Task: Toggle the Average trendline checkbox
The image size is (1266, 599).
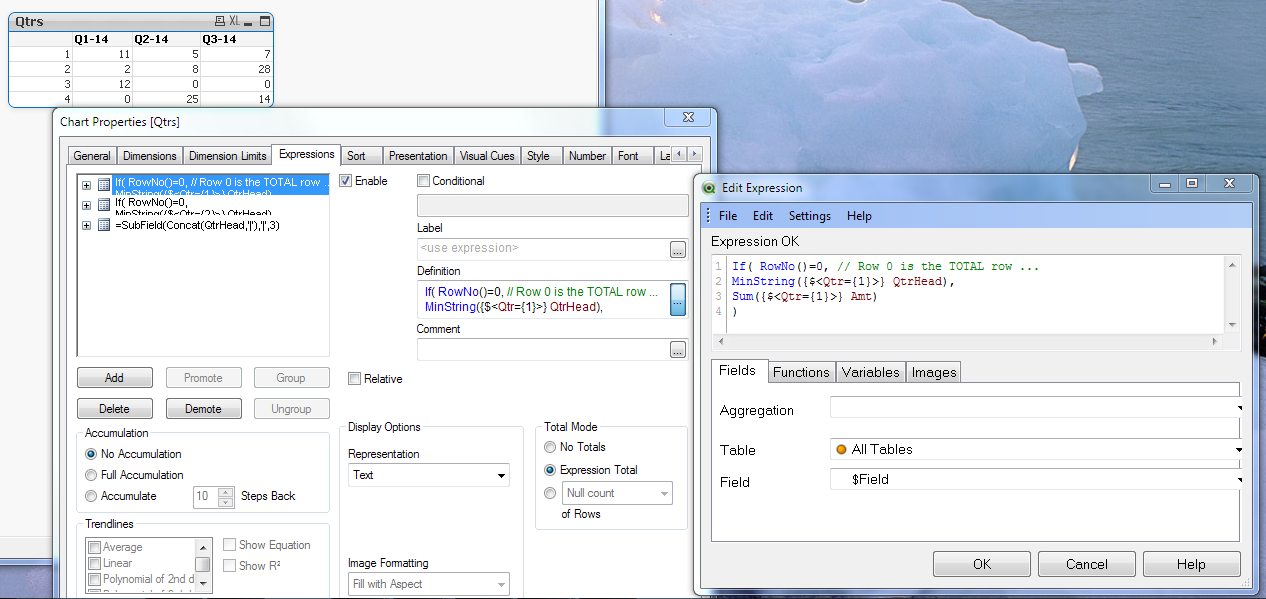Action: pyautogui.click(x=95, y=548)
